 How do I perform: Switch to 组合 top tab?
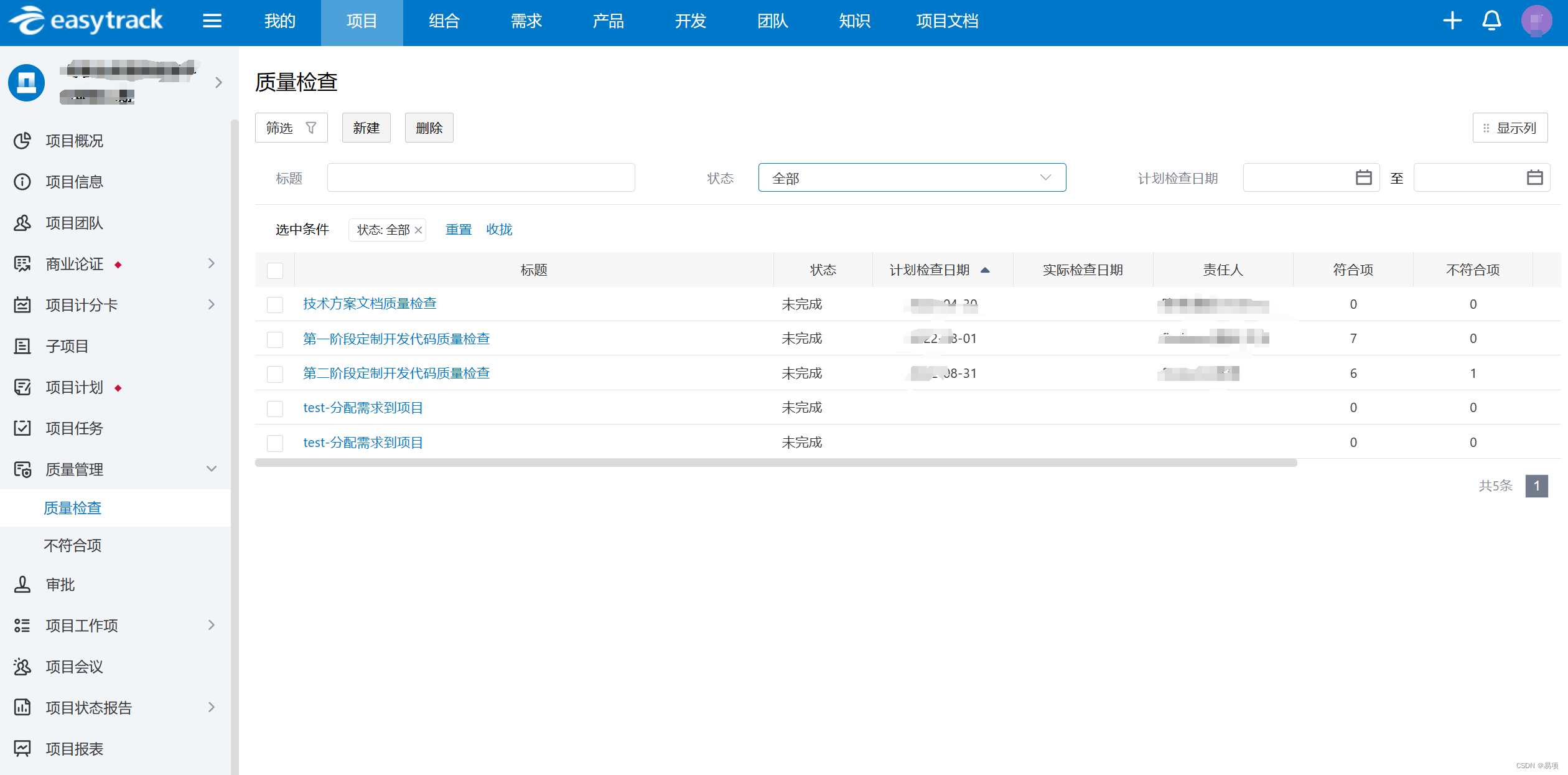(444, 21)
